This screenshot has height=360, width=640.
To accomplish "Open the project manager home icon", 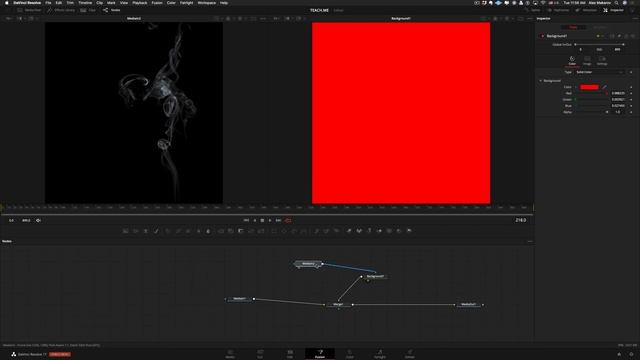I will click(x=619, y=354).
